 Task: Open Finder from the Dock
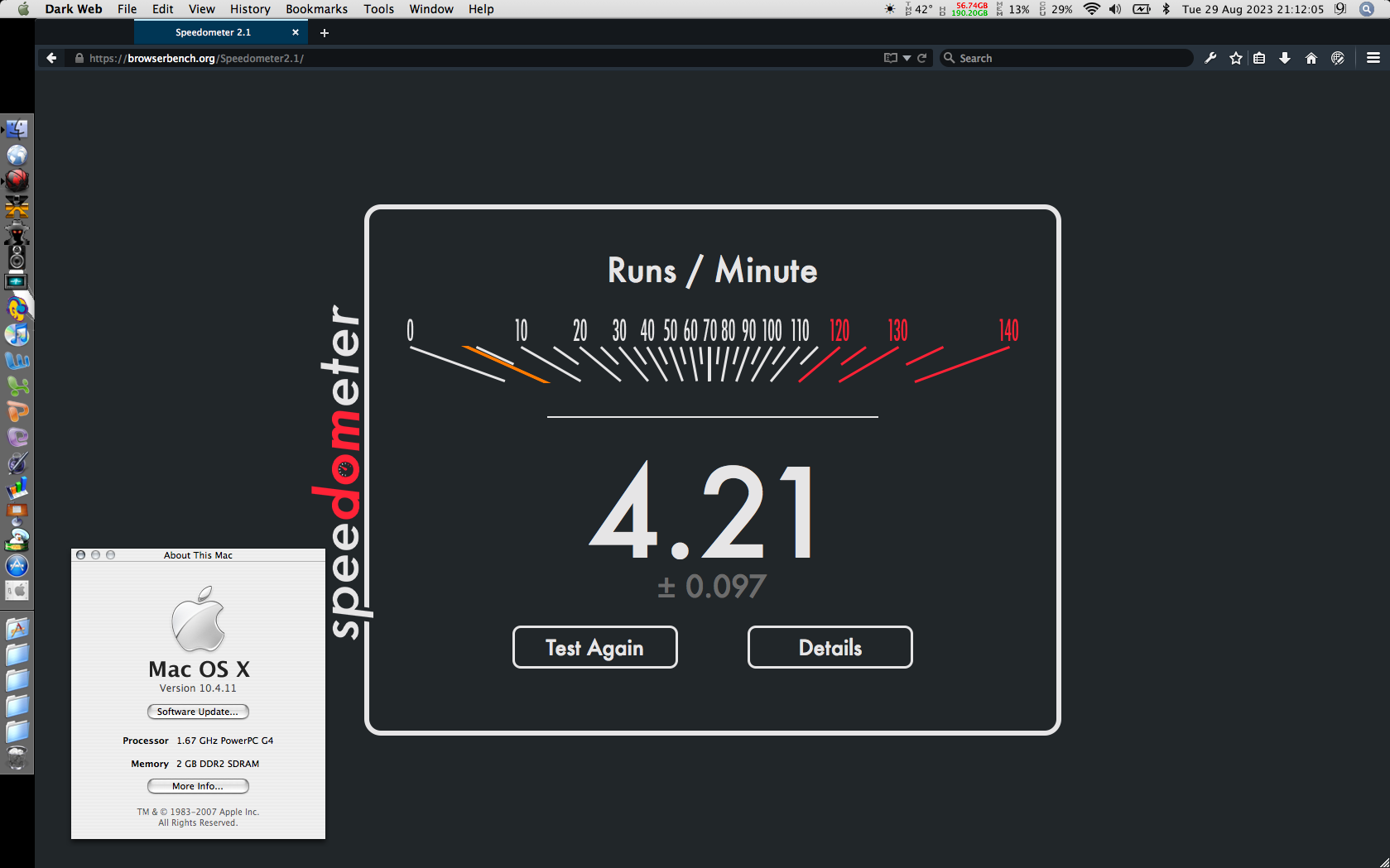[x=17, y=129]
